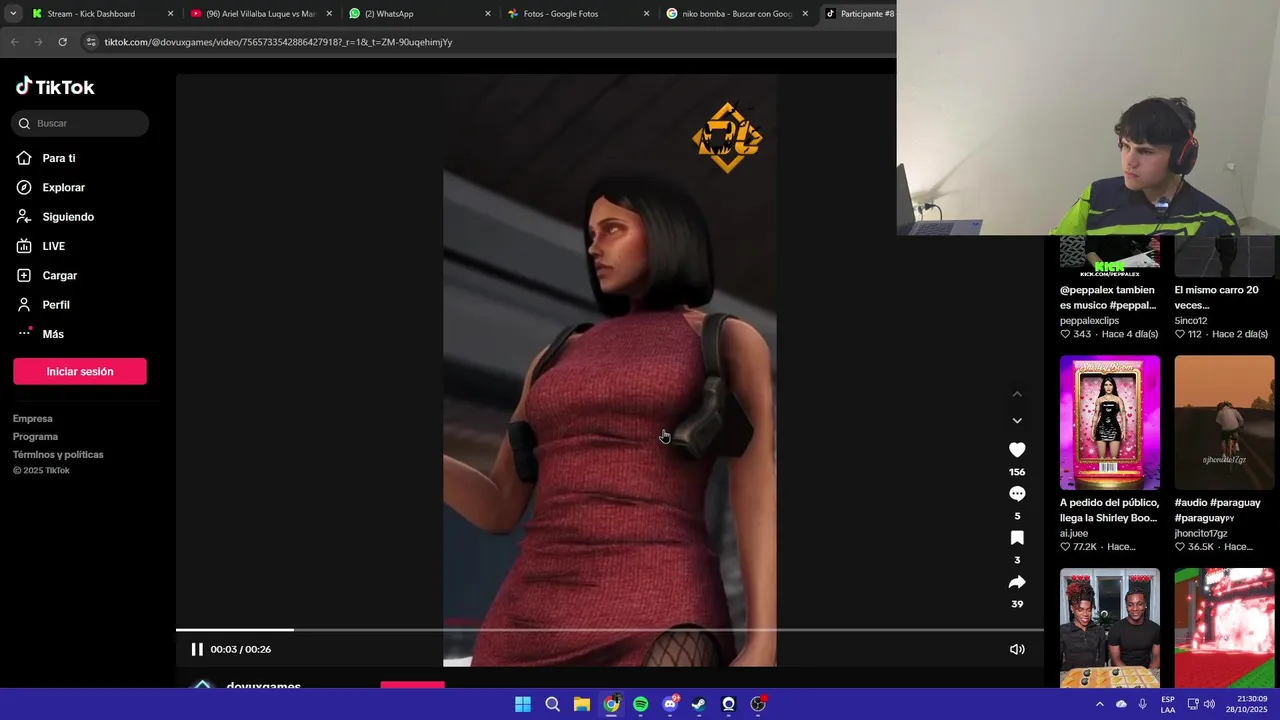
Task: Go forward in browser history
Action: pos(38,42)
